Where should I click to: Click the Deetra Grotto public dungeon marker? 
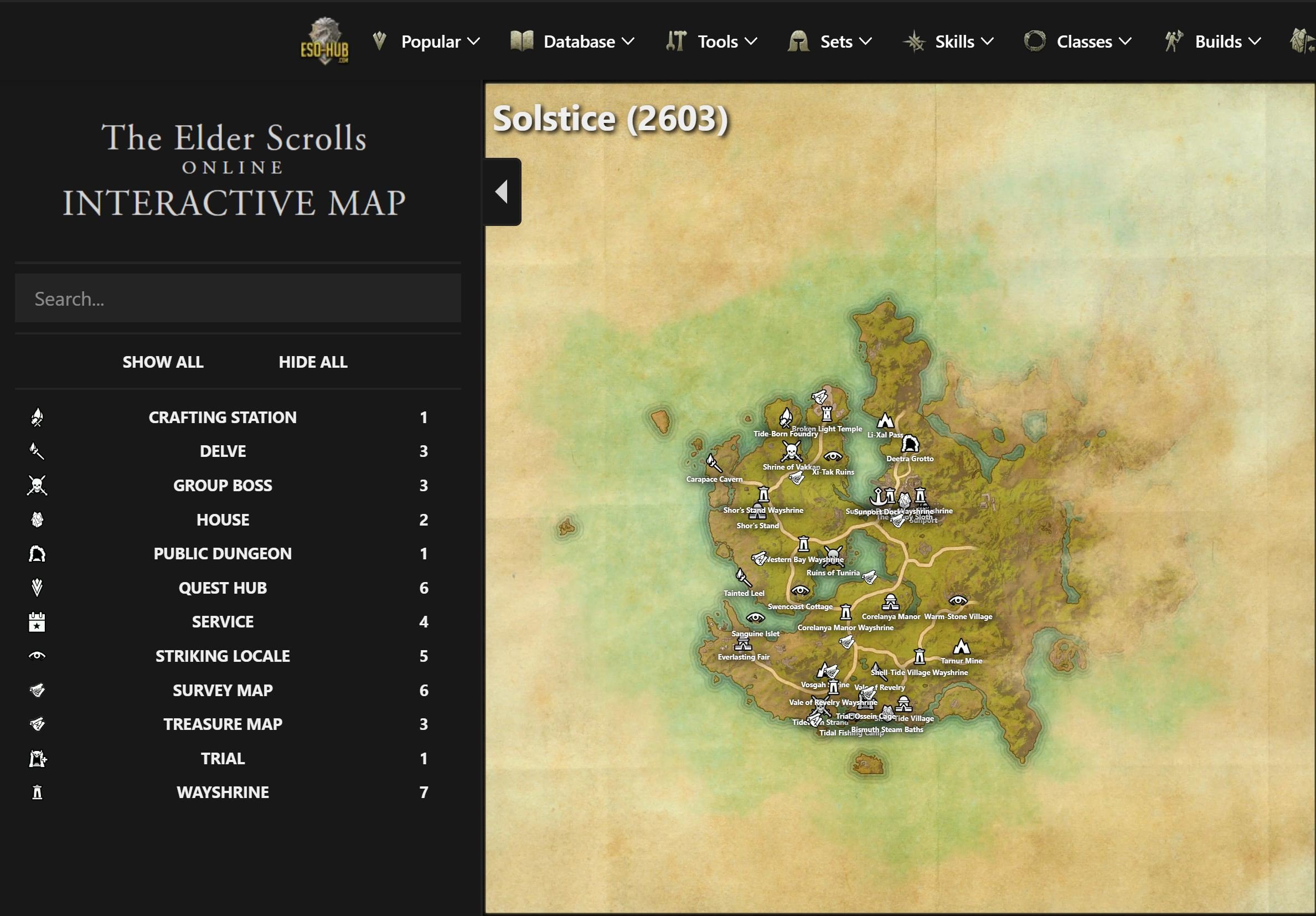[x=910, y=444]
